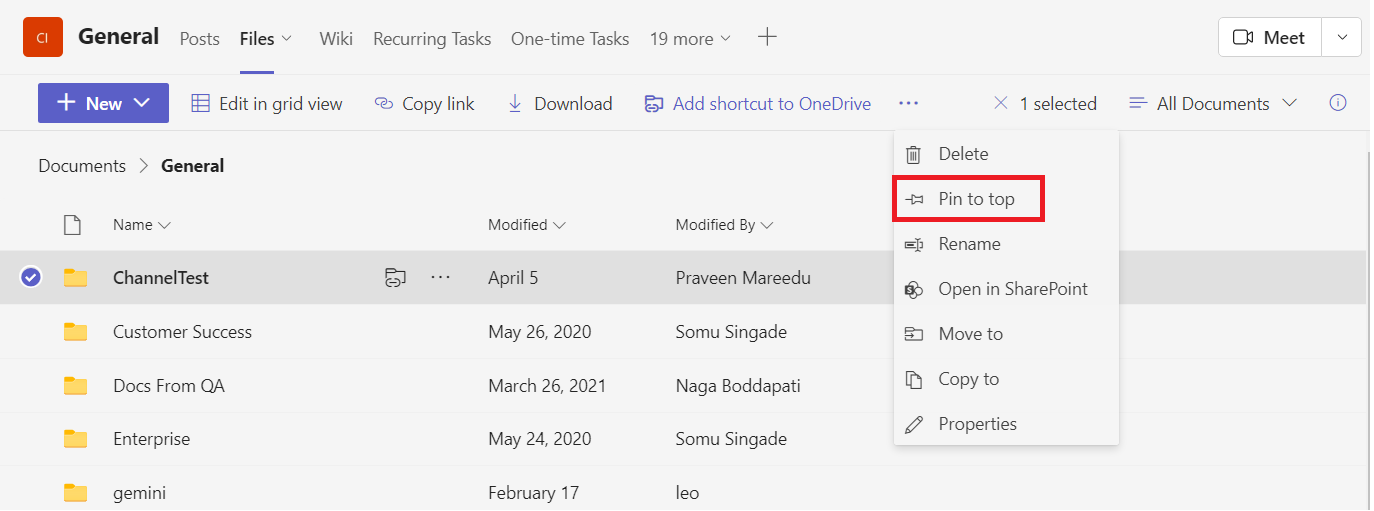
Task: Clear selection with the X icon
Action: [x=1000, y=103]
